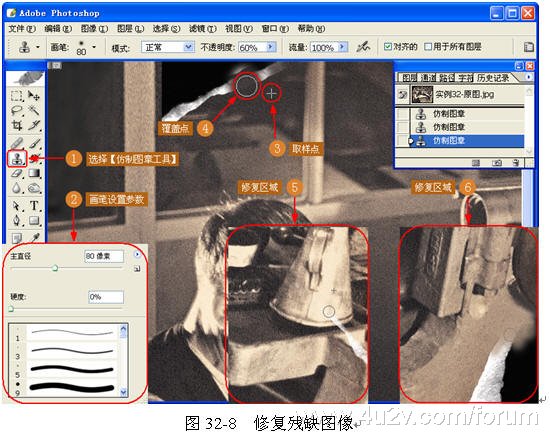This screenshot has height=433, width=550.
Task: Click the brush list scroll down arrow
Action: (123, 392)
